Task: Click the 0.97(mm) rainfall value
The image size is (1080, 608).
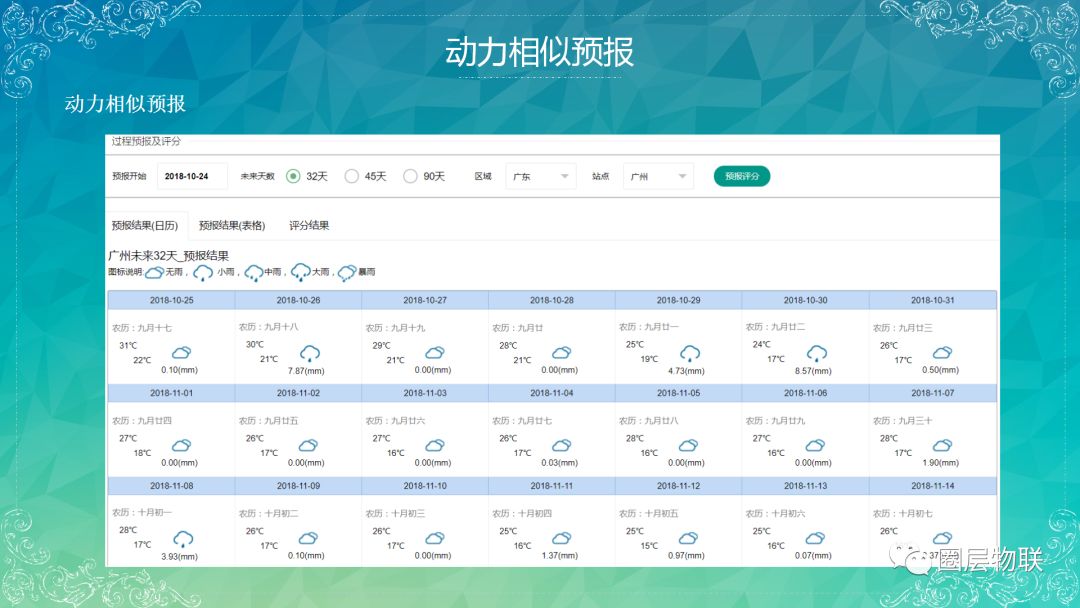Action: (686, 556)
